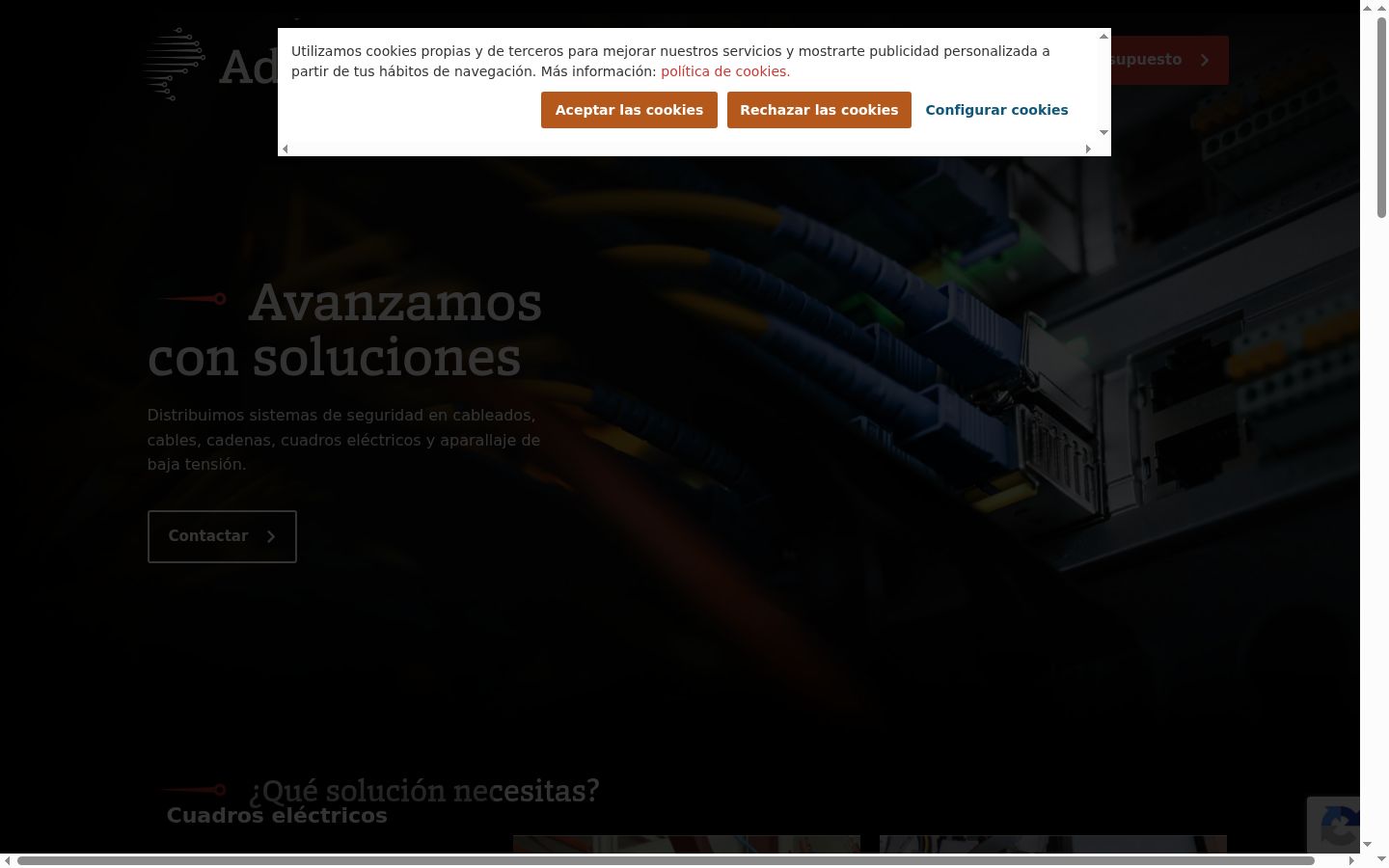This screenshot has width=1389, height=868.
Task: Click the page horizontal scrollbar thumb
Action: (x=666, y=860)
